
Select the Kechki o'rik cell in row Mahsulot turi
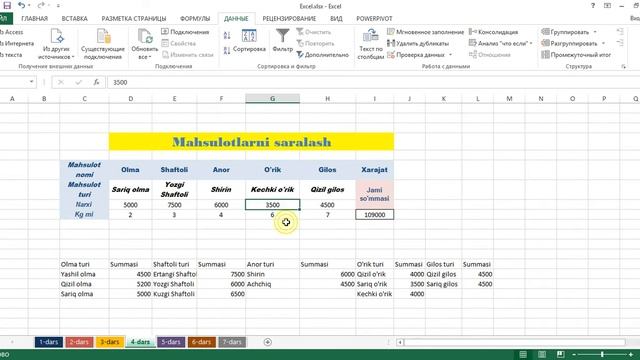(x=273, y=190)
